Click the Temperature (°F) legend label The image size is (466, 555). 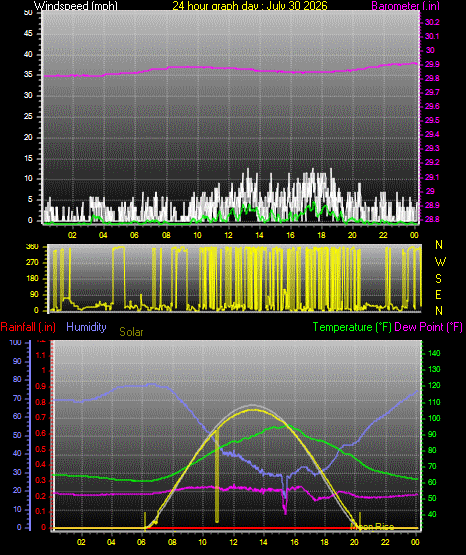(352, 327)
